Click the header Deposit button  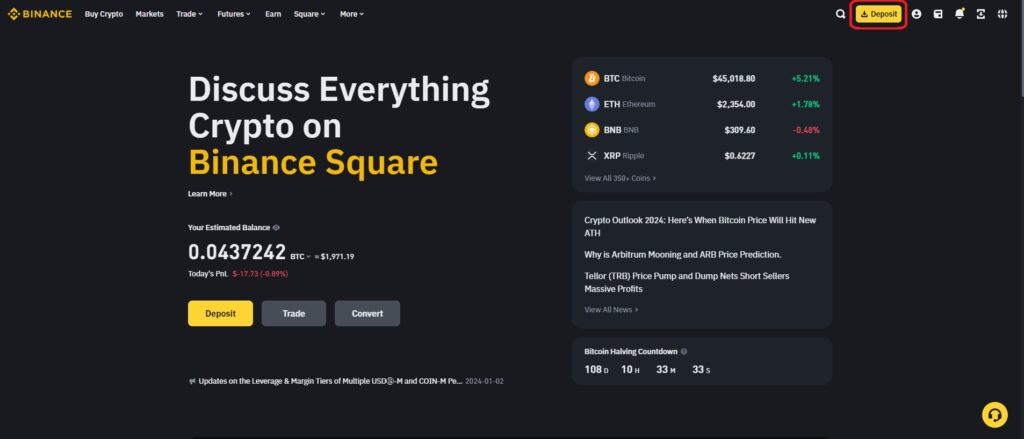(x=878, y=14)
